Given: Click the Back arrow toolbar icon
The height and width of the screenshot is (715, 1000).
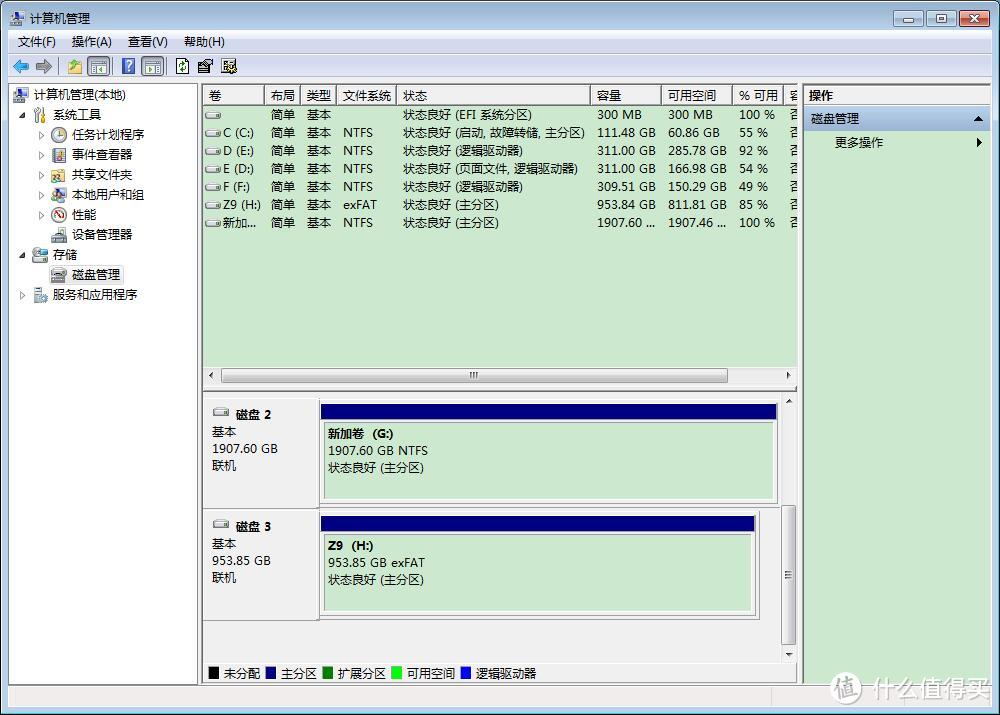Looking at the screenshot, I should [x=21, y=66].
